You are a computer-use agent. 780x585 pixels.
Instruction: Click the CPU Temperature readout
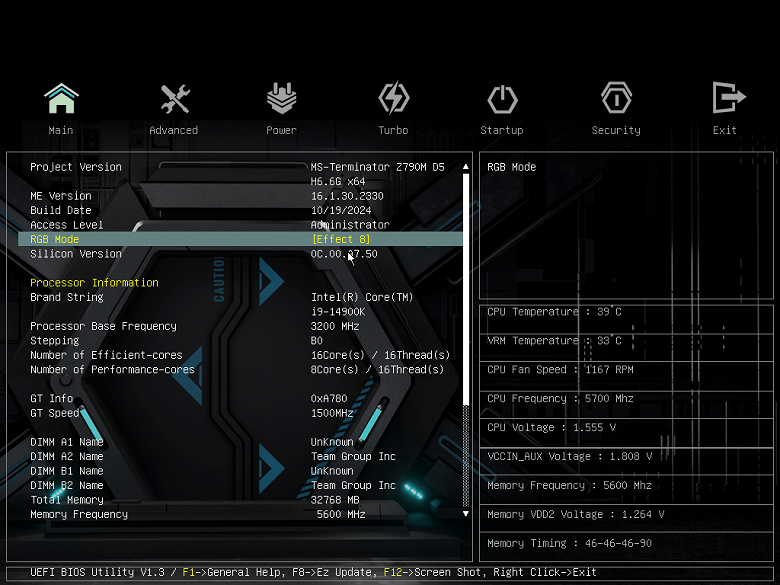pos(554,312)
